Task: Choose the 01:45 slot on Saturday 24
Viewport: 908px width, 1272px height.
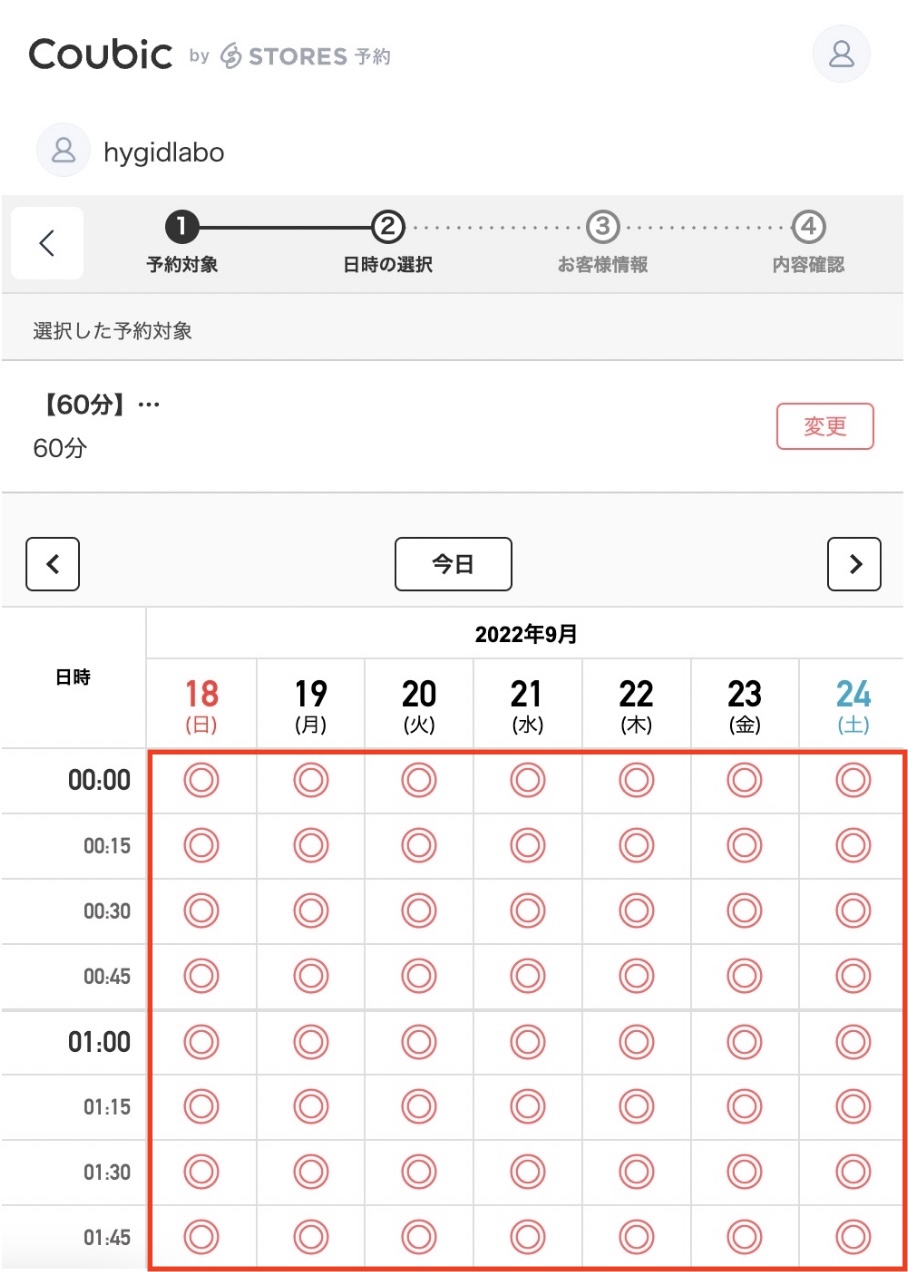Action: [853, 1237]
